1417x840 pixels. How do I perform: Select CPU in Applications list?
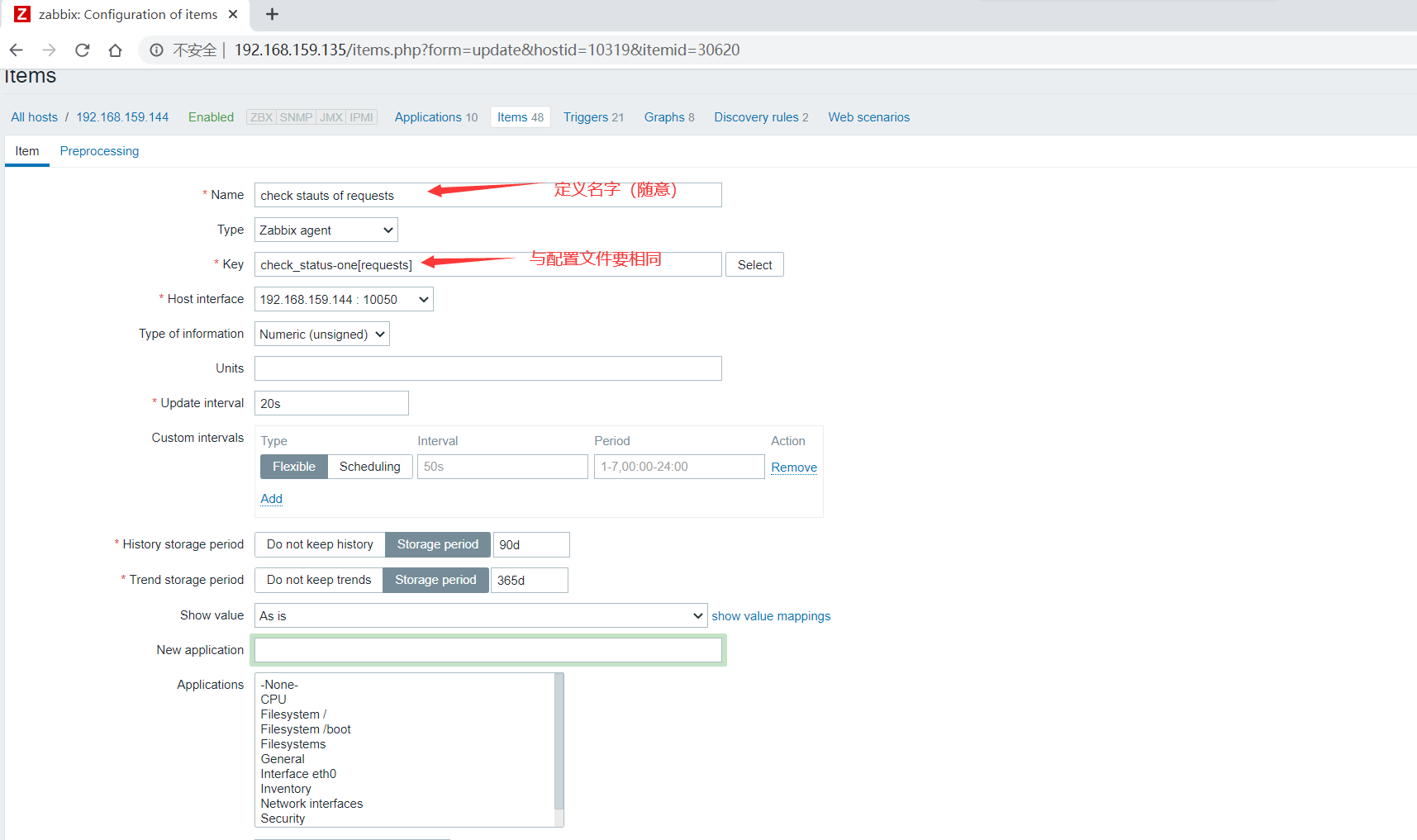click(405, 700)
